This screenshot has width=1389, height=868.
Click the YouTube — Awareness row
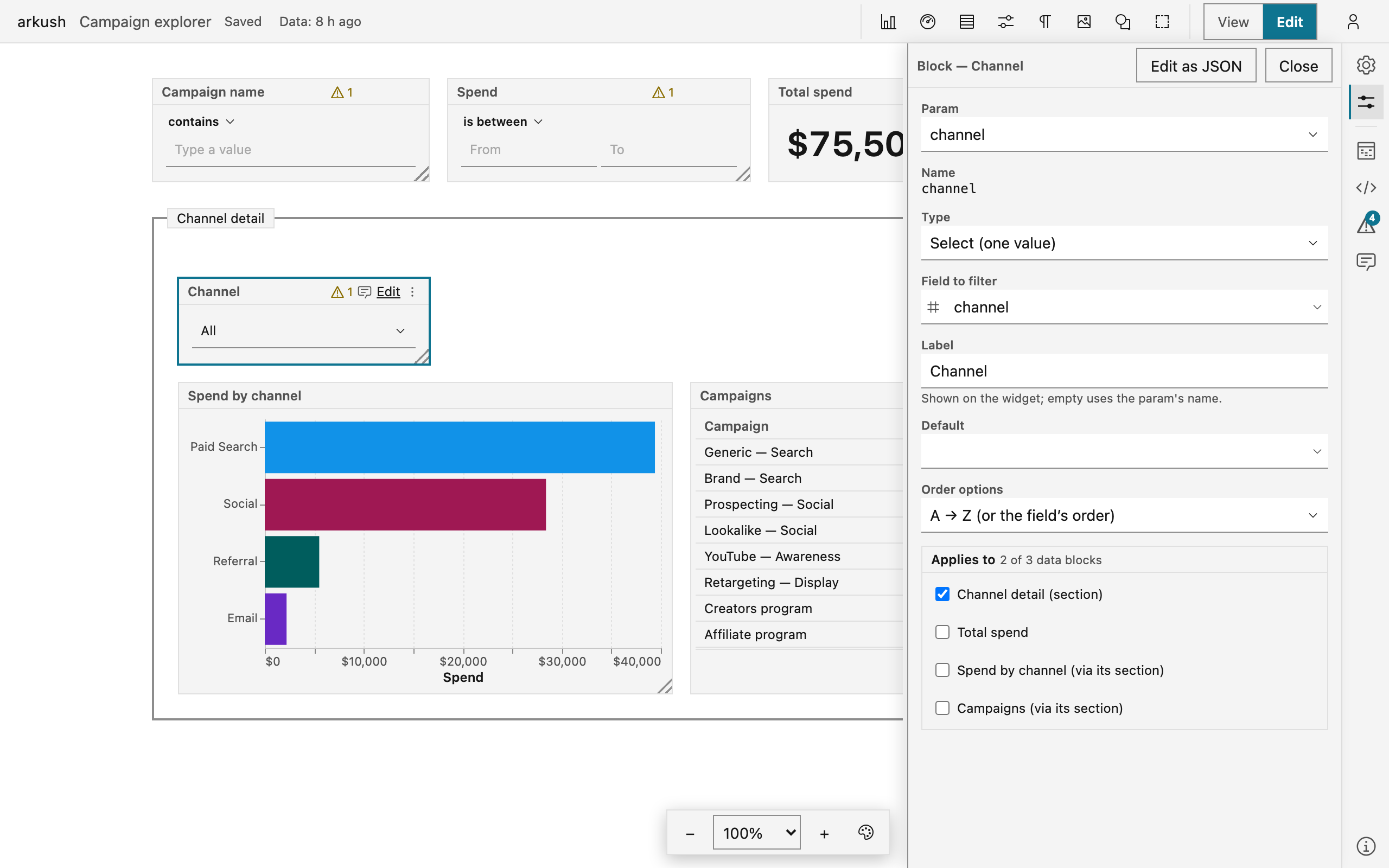pyautogui.click(x=799, y=556)
